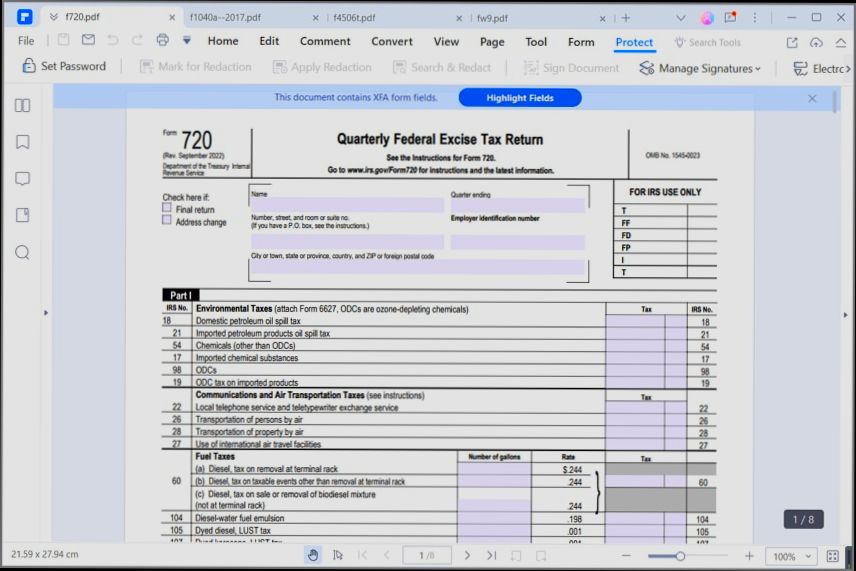Expand the left panel arrow
856x571 pixels.
[46, 313]
